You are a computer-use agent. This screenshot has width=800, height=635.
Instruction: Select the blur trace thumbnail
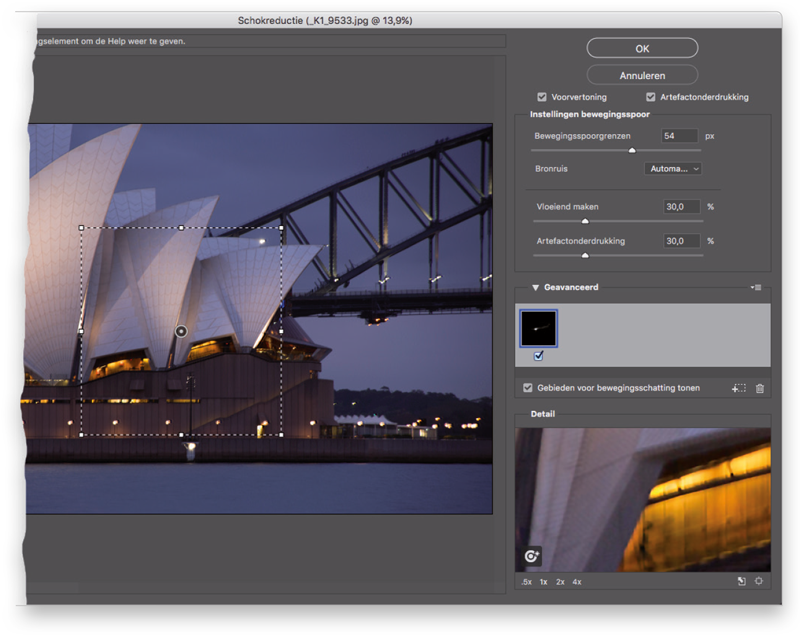tap(538, 328)
